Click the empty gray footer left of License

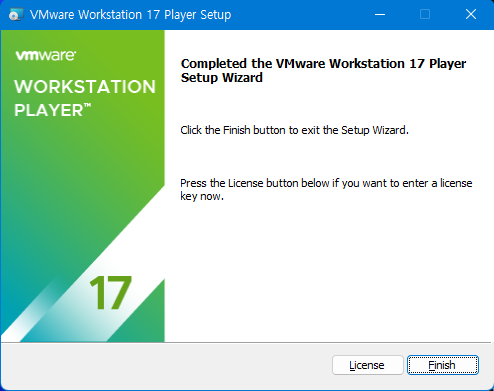pos(167,365)
